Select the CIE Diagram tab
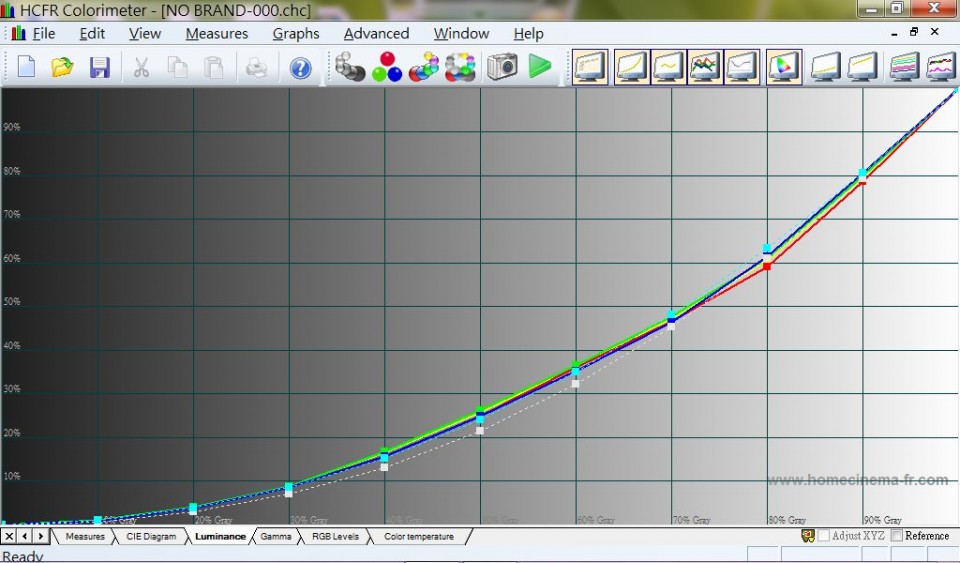Screen dimensions: 960x563 click(x=151, y=537)
